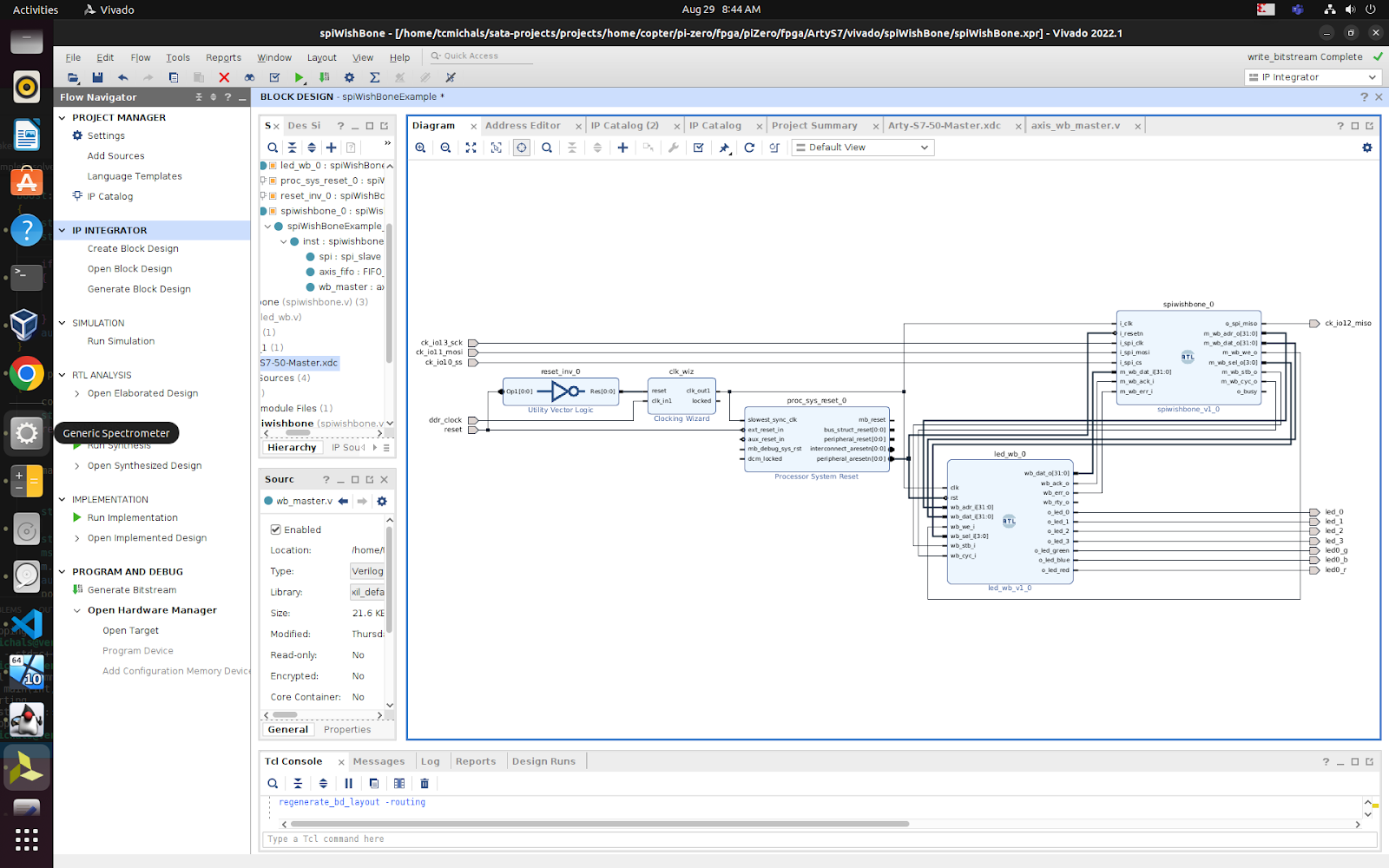This screenshot has width=1389, height=868.
Task: Open the Default View dropdown
Action: click(861, 148)
